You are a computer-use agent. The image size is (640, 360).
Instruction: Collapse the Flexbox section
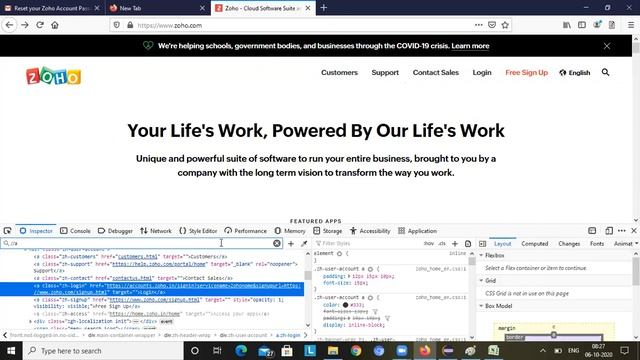tap(481, 256)
